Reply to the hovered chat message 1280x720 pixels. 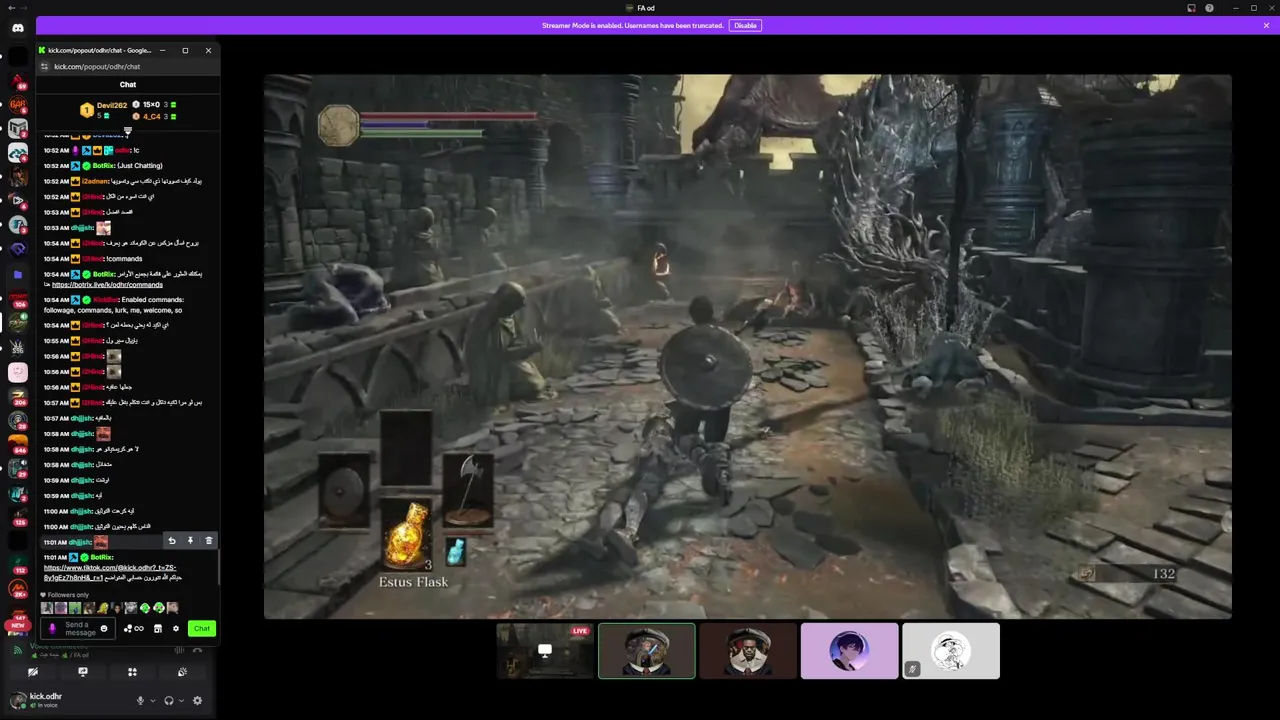pyautogui.click(x=172, y=541)
